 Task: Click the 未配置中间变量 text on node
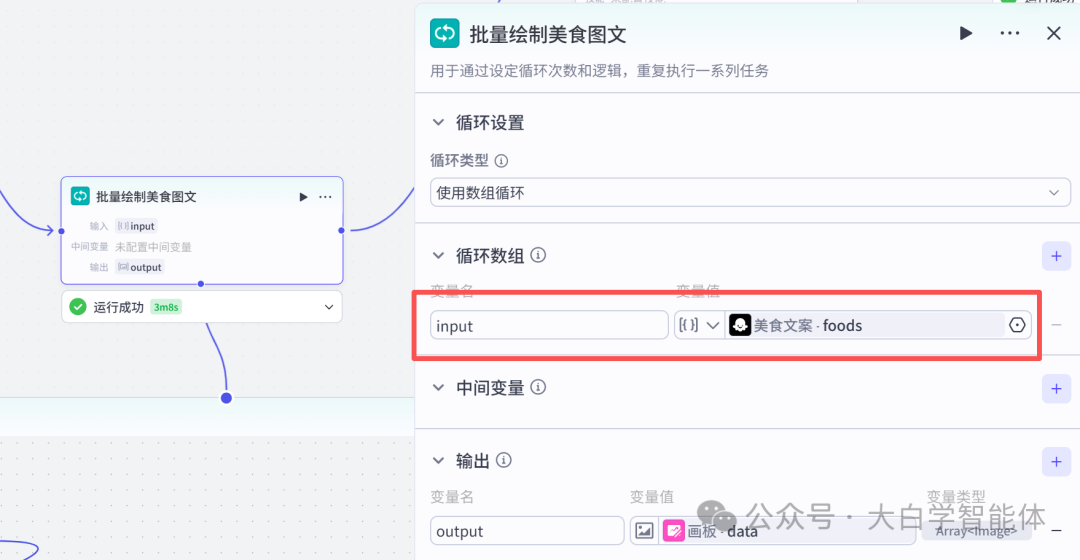(x=153, y=247)
